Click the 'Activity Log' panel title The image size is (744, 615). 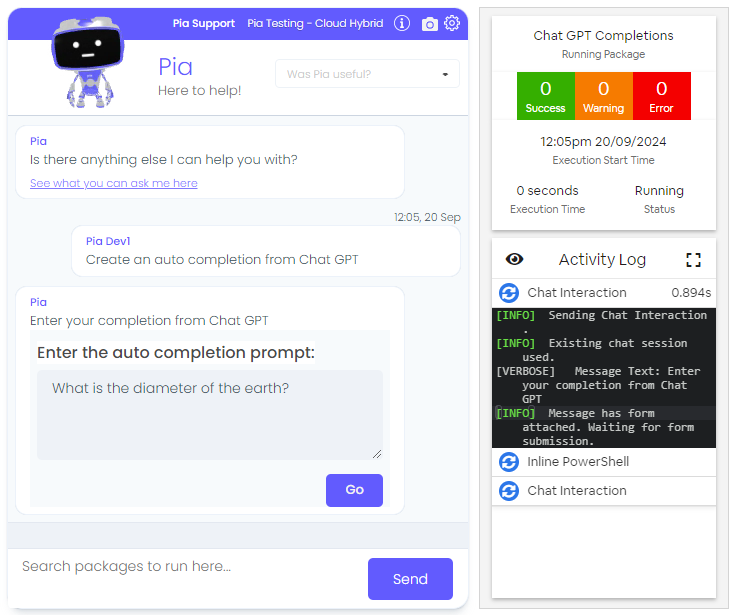point(602,260)
